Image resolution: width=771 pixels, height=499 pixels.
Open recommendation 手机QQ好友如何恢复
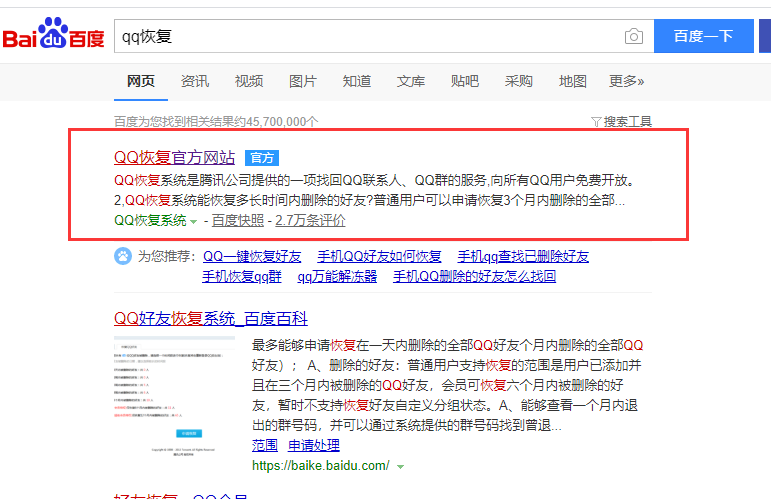coord(379,256)
